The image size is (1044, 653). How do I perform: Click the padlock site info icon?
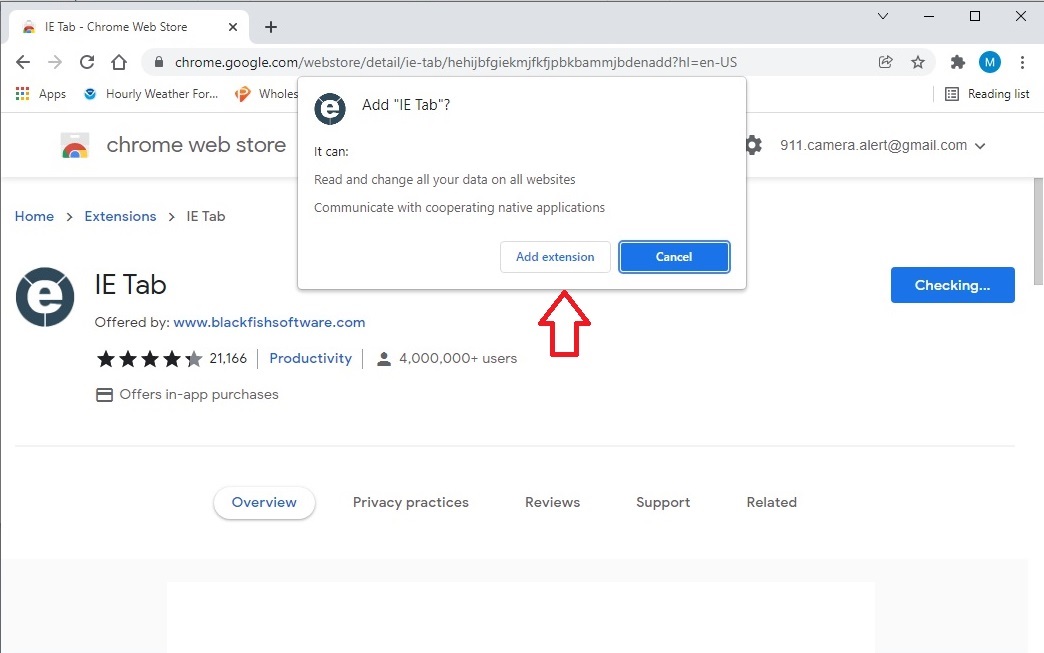coord(158,62)
